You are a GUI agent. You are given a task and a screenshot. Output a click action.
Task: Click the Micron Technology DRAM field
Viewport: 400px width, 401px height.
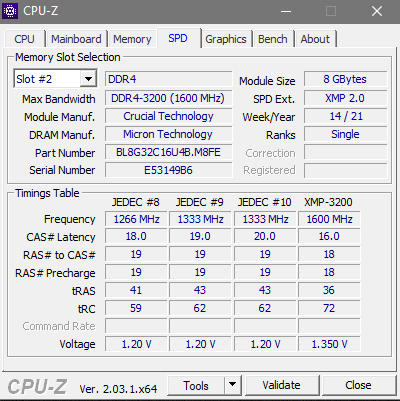click(168, 134)
